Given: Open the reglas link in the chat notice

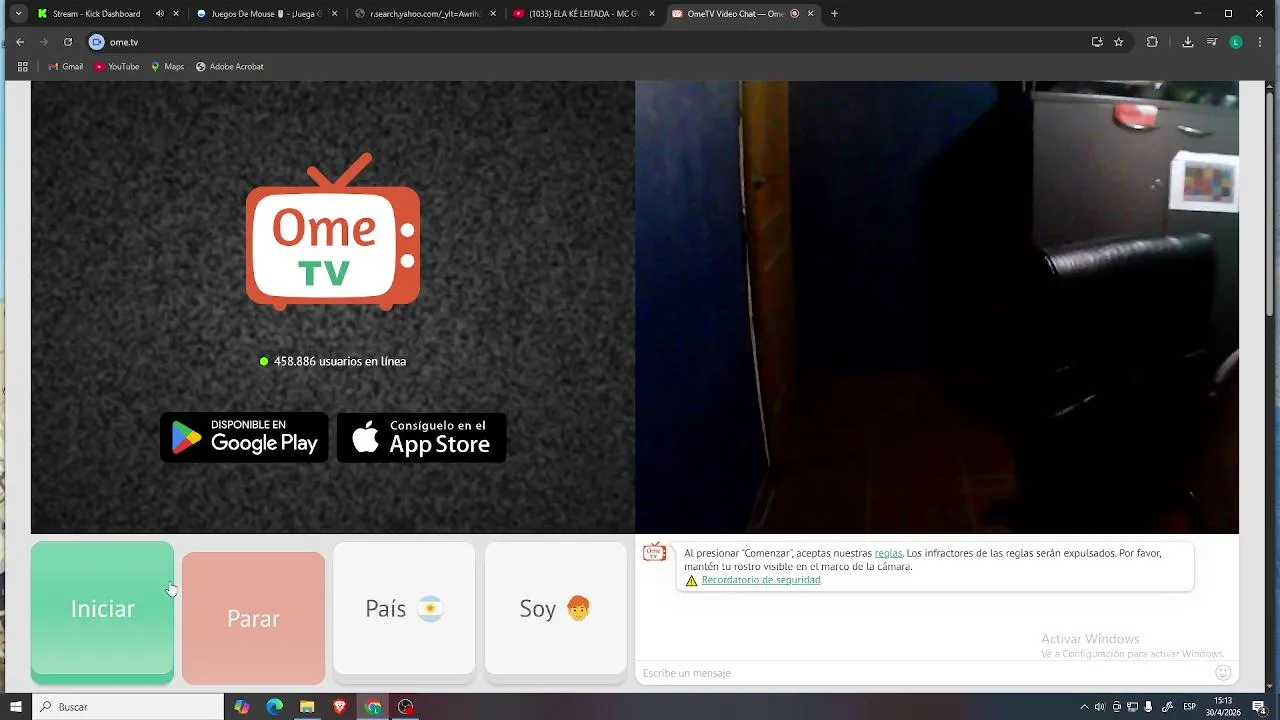Looking at the screenshot, I should point(888,553).
